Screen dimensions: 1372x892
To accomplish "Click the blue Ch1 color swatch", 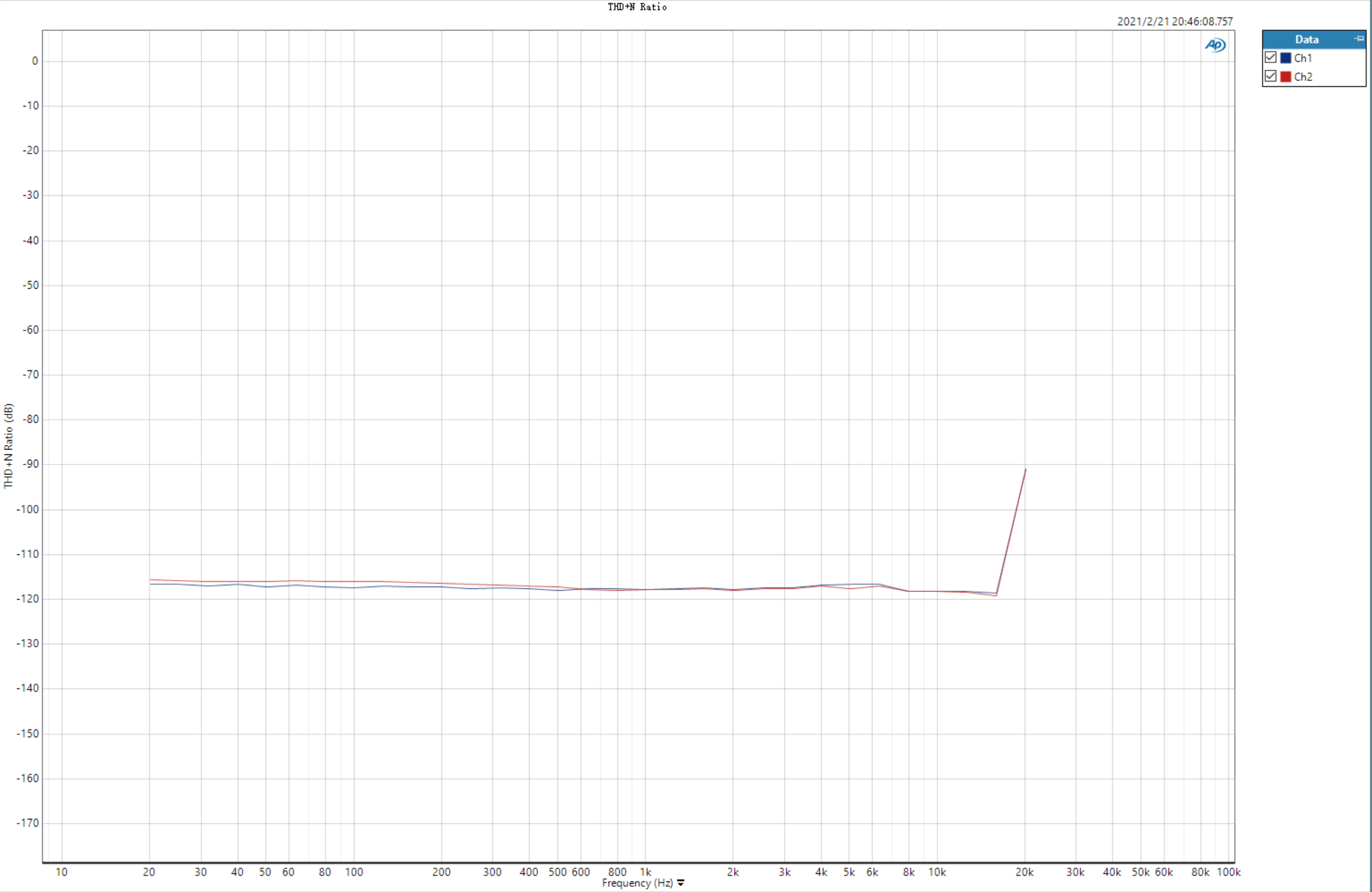I will tap(1285, 58).
